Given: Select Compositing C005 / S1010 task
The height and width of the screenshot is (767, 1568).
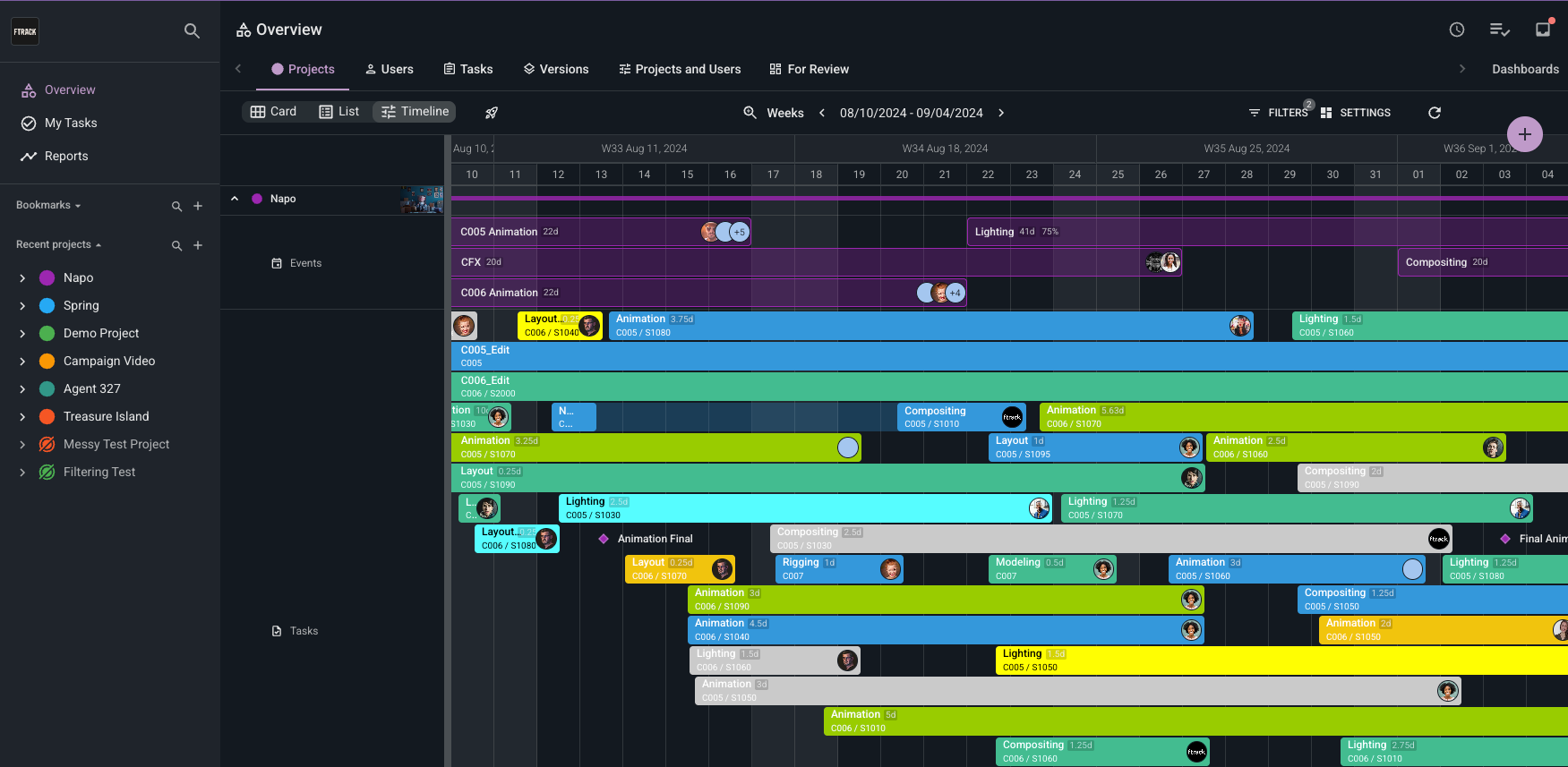Looking at the screenshot, I should tap(962, 417).
